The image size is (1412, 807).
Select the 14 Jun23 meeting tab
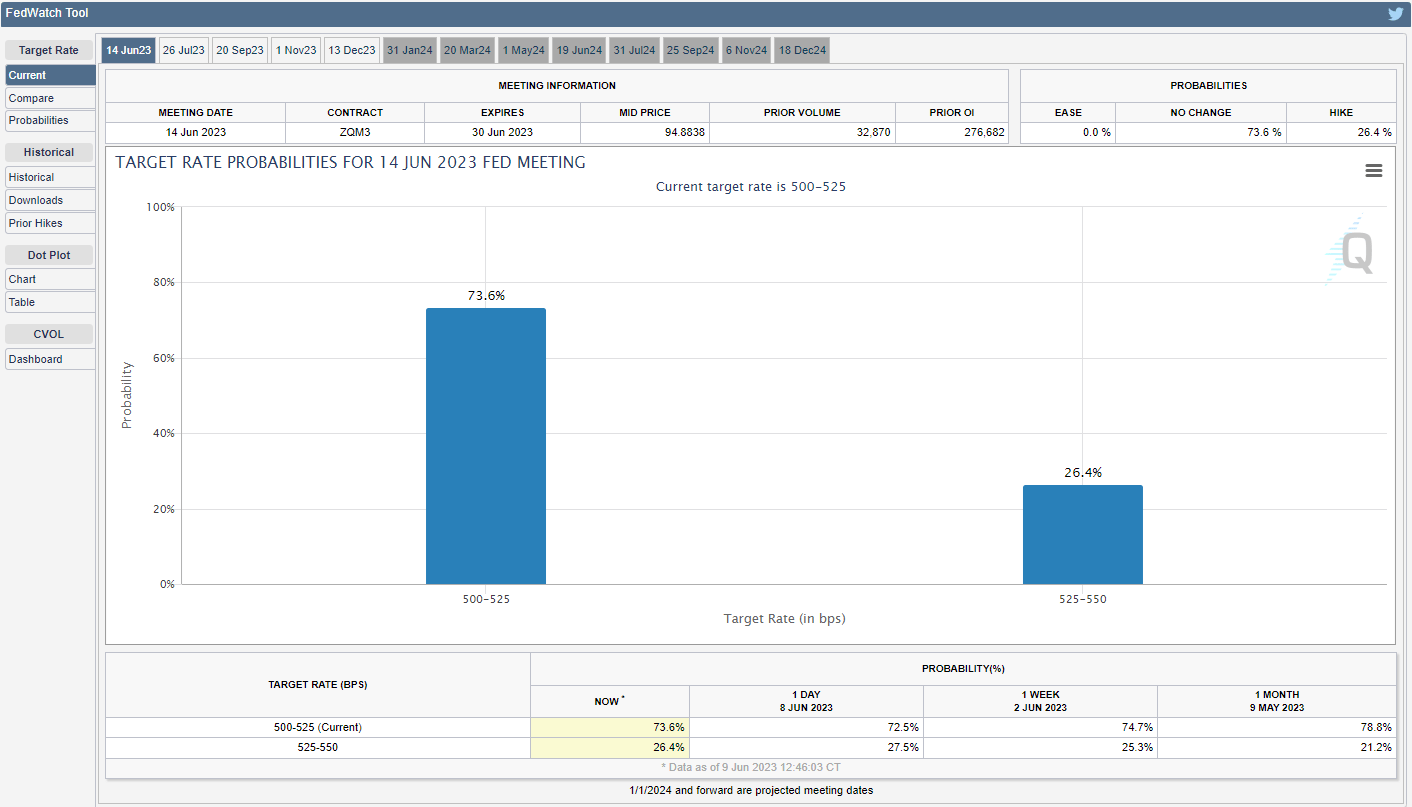click(x=128, y=50)
